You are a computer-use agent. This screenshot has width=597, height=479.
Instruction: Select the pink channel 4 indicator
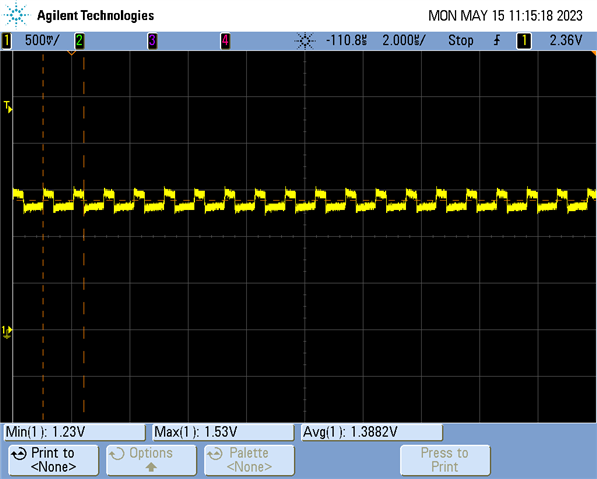pos(225,40)
